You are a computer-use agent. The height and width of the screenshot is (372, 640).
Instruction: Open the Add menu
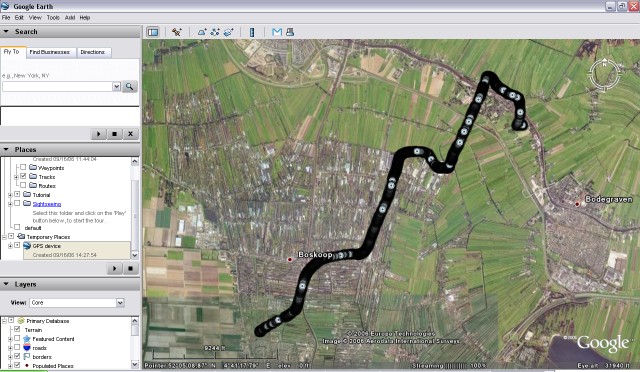coord(70,18)
